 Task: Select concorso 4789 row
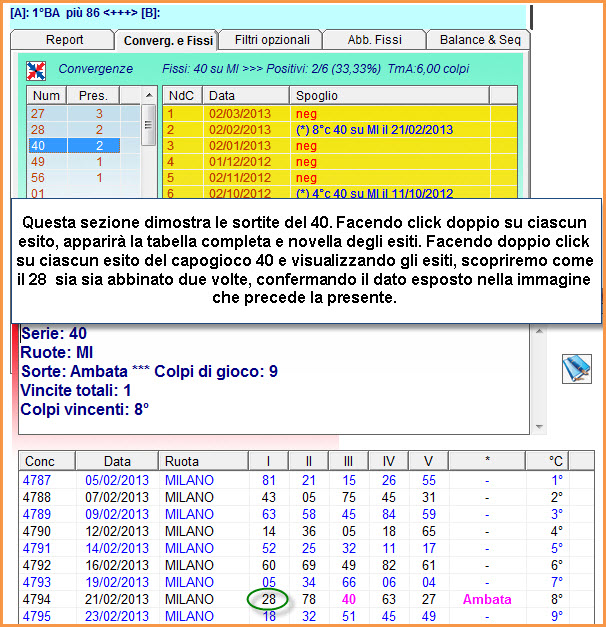point(306,514)
